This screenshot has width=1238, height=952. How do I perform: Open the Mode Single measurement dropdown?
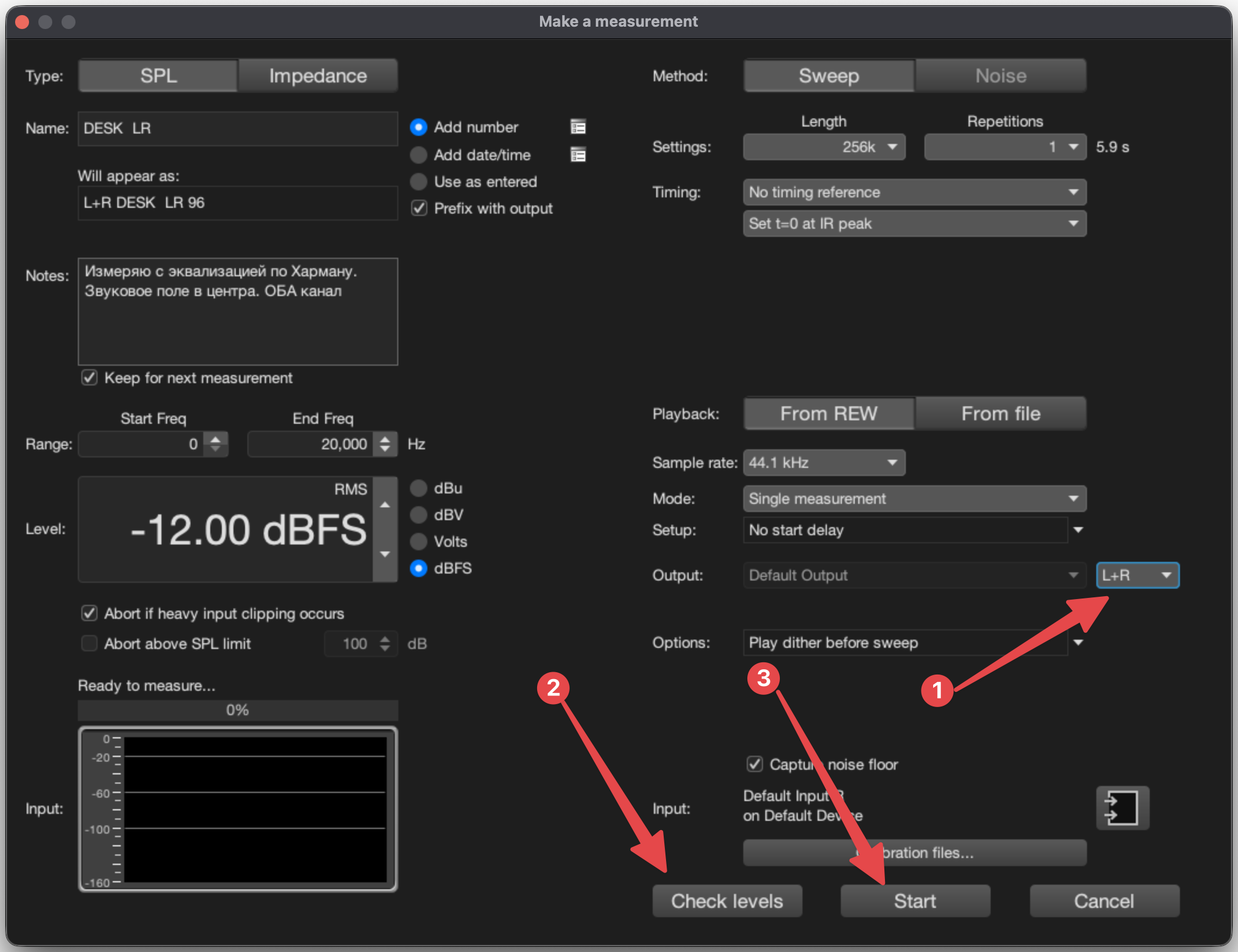pyautogui.click(x=915, y=499)
